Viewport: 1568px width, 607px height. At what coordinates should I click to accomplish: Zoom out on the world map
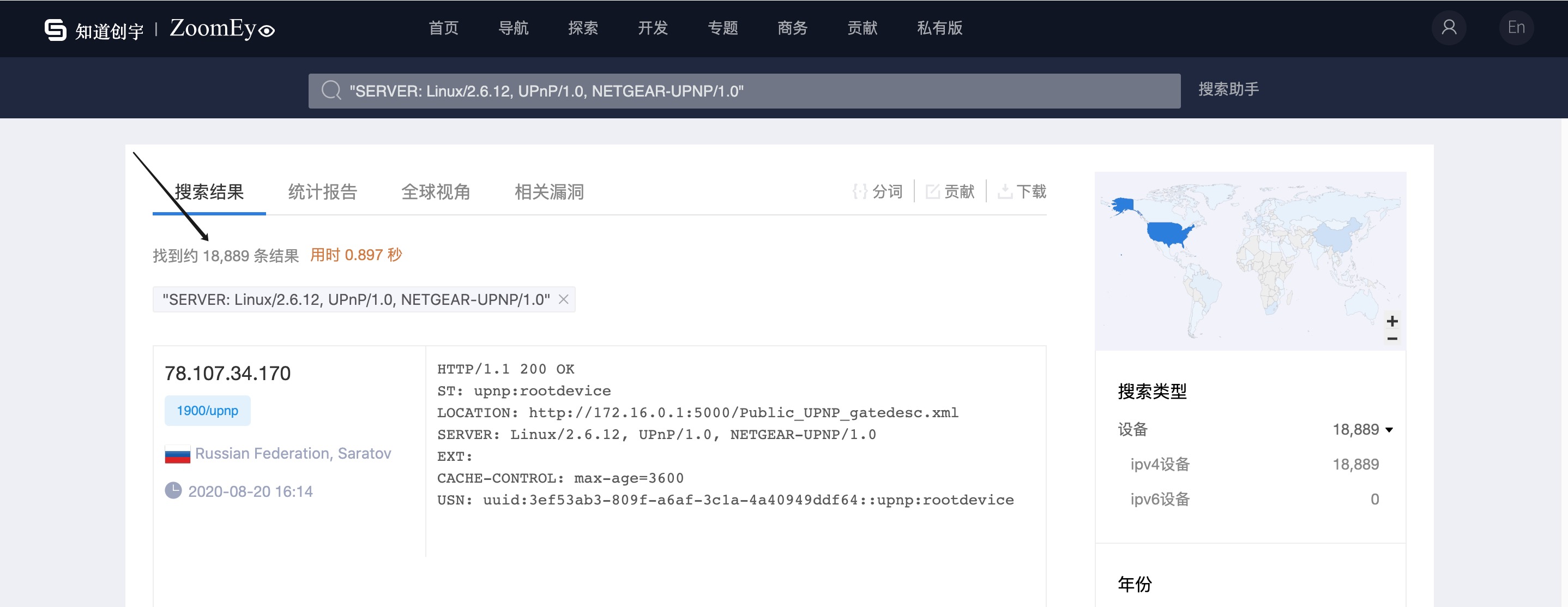point(1391,339)
